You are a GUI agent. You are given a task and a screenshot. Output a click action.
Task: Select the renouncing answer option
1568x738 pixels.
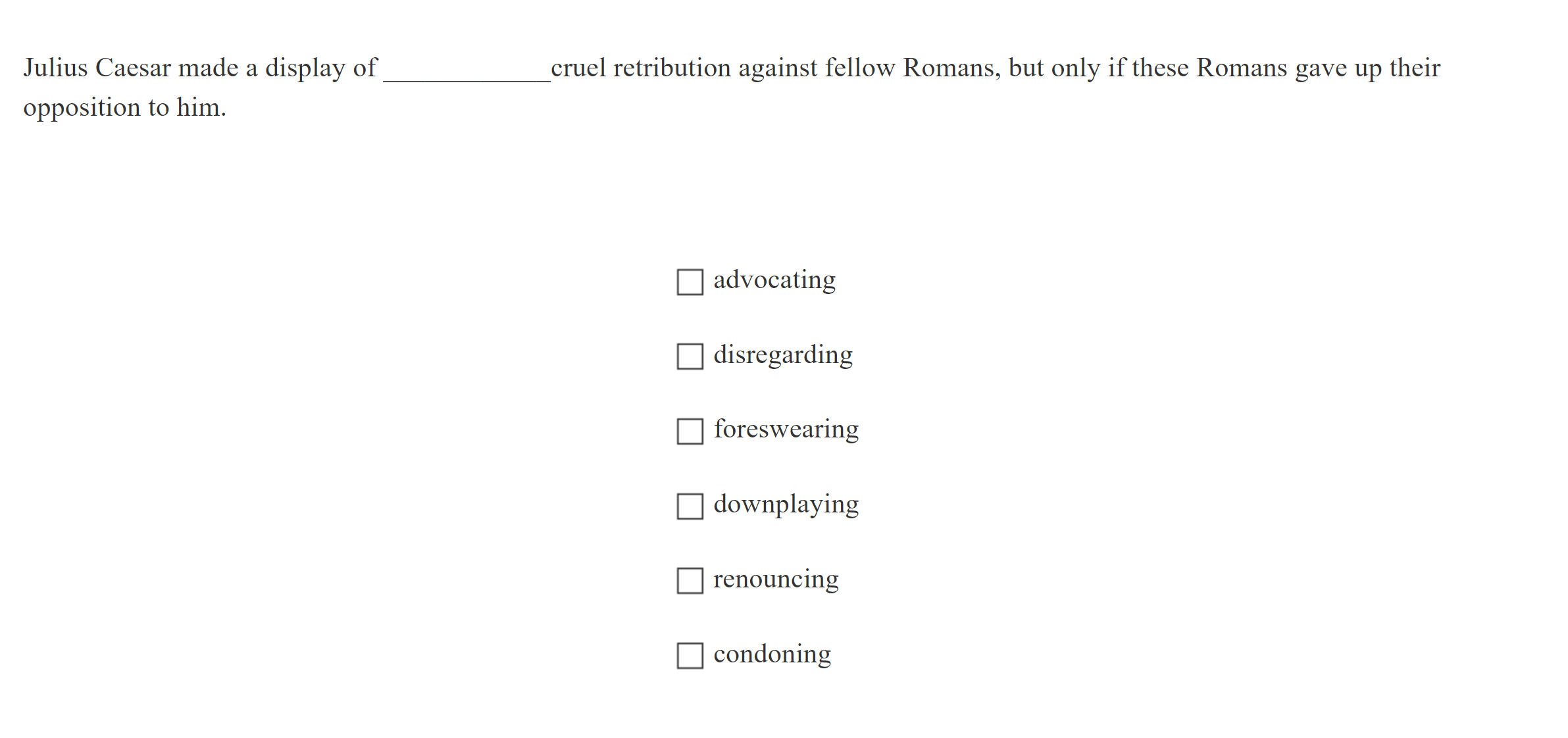[x=776, y=579]
